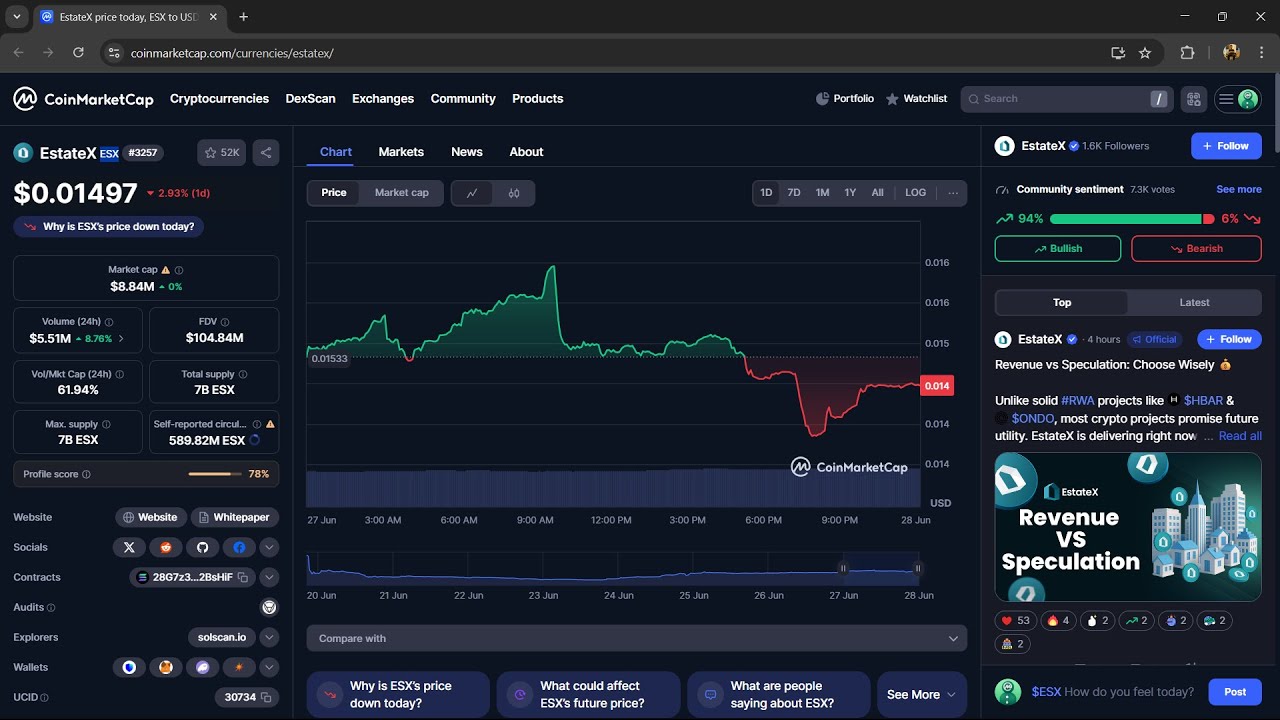Viewport: 1280px width, 720px height.
Task: Open the GitHub social link
Action: (202, 547)
